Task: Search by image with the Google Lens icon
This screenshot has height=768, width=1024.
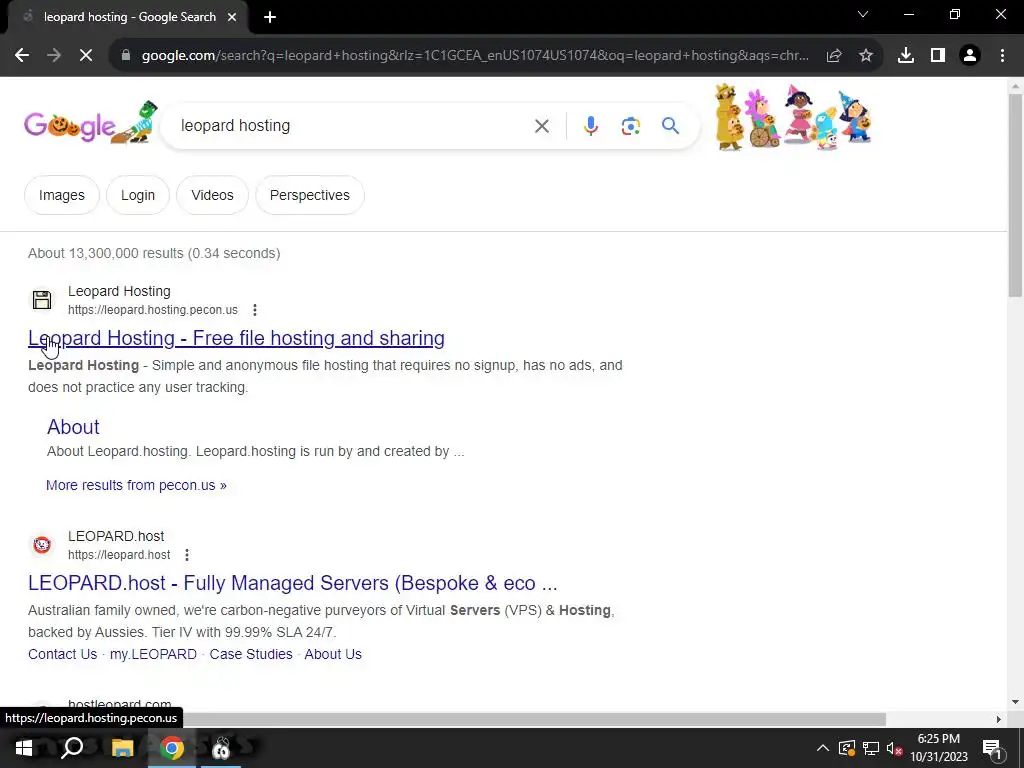Action: tap(630, 126)
